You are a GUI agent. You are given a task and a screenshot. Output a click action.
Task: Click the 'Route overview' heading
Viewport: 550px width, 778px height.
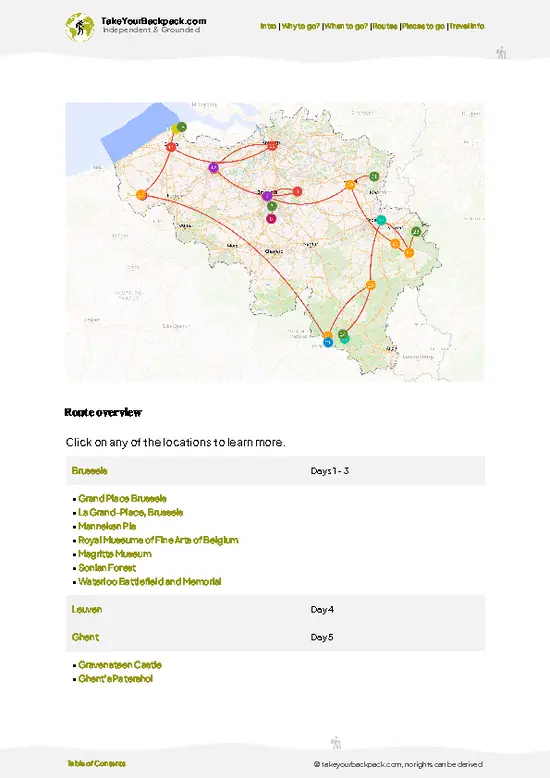[x=103, y=412]
